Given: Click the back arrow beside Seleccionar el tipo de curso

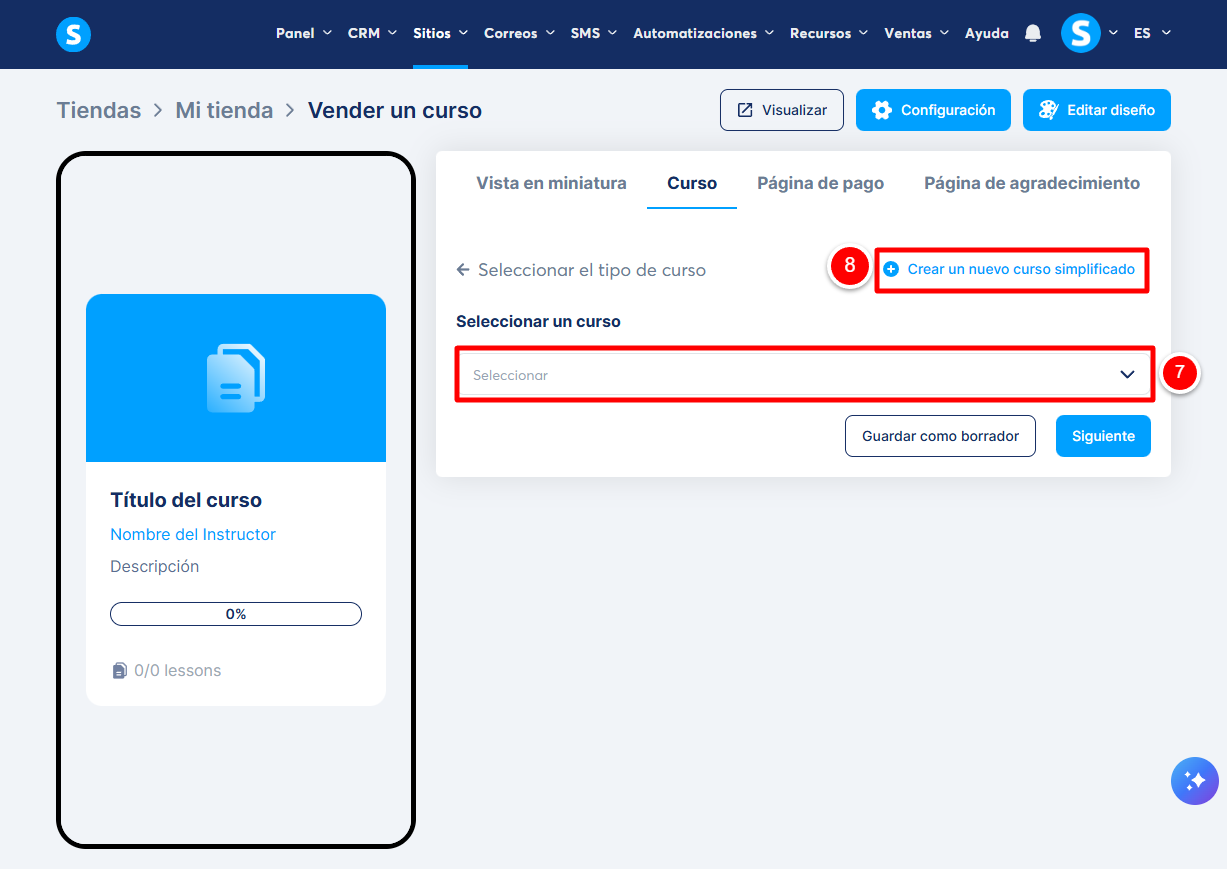Looking at the screenshot, I should [463, 270].
